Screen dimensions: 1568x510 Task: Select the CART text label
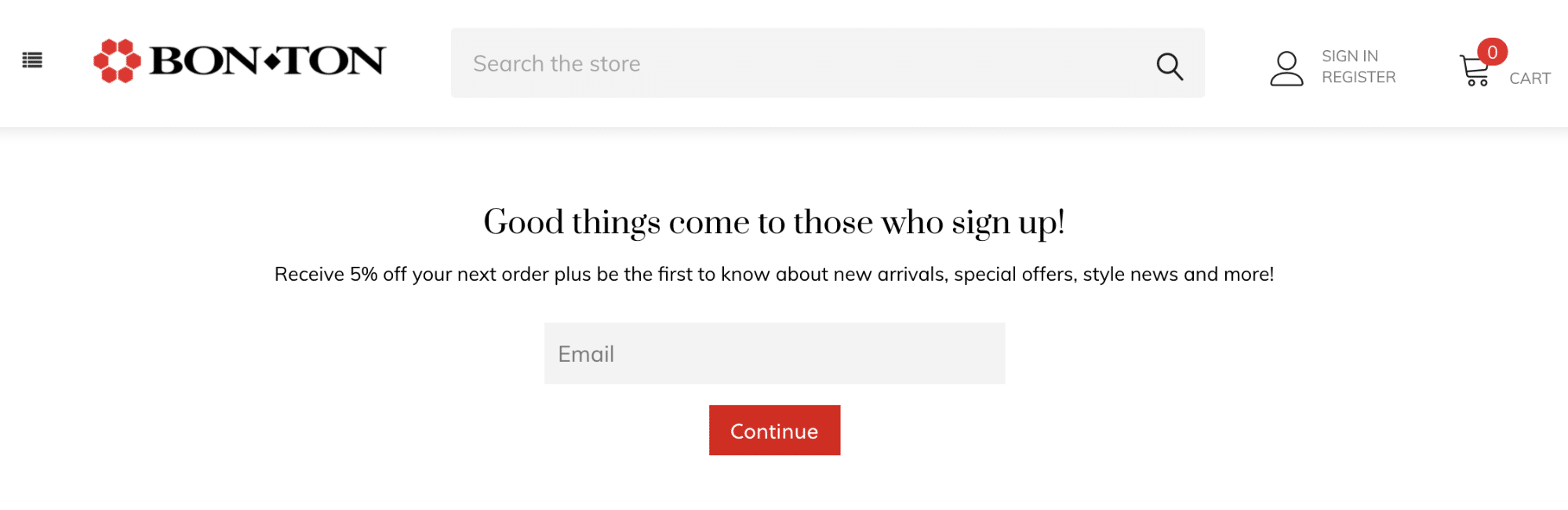click(1530, 78)
